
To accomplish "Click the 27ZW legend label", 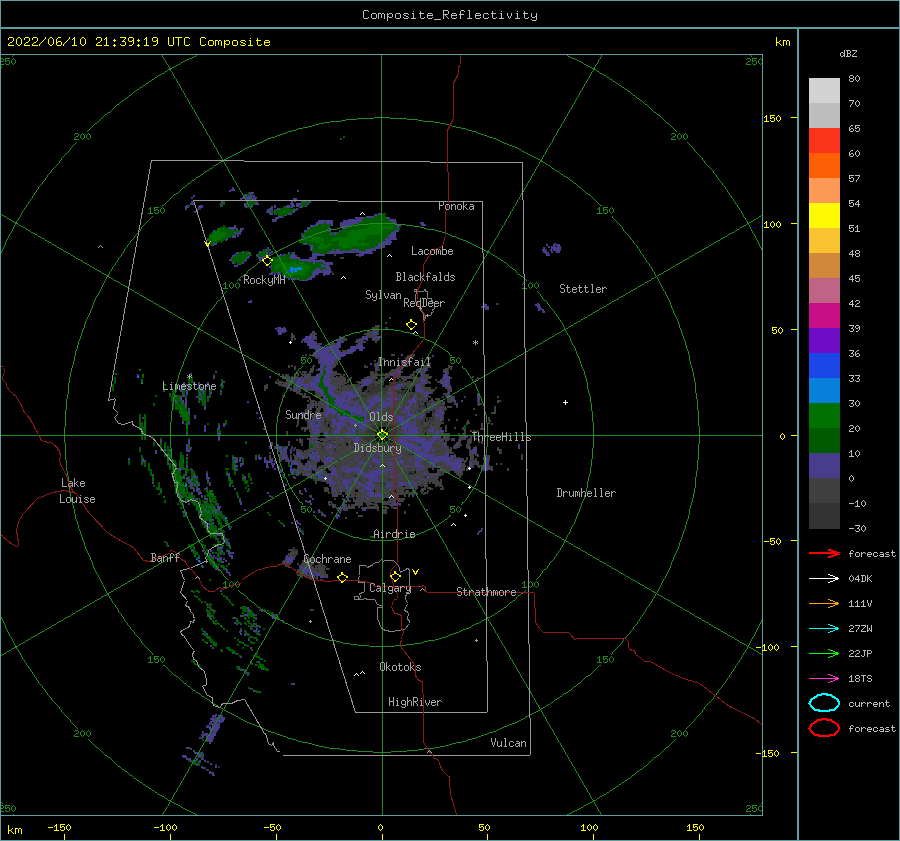I will click(860, 629).
